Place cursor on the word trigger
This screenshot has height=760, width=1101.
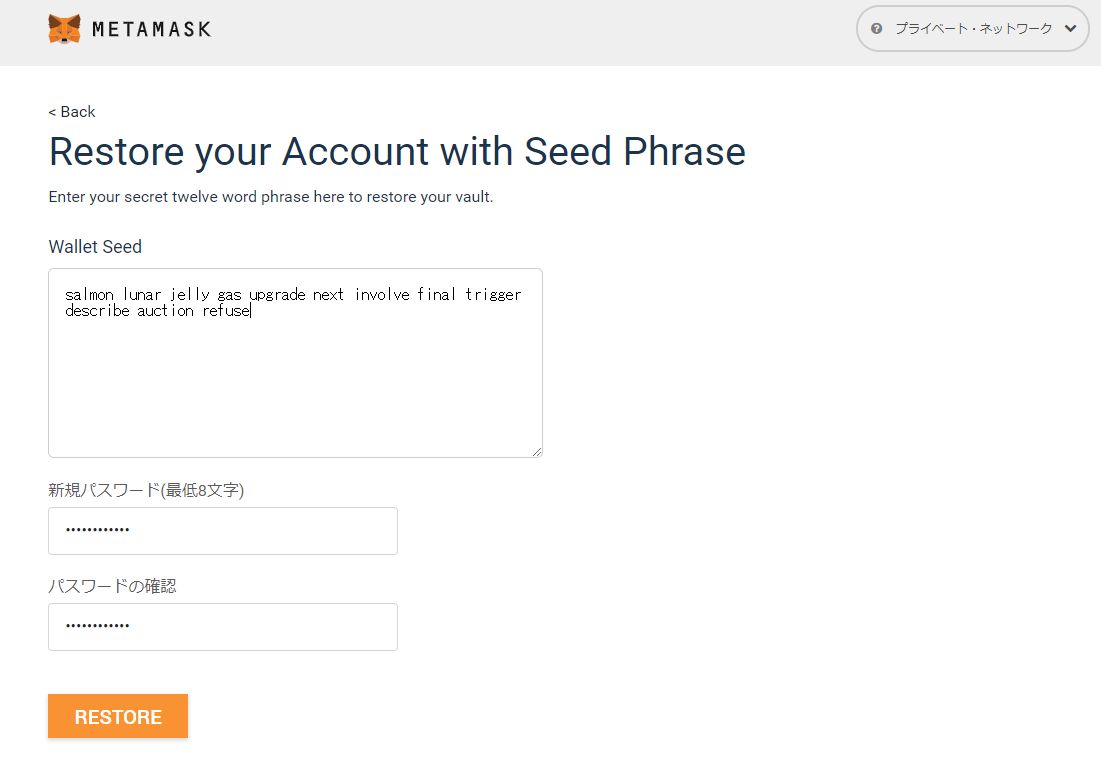(x=493, y=295)
